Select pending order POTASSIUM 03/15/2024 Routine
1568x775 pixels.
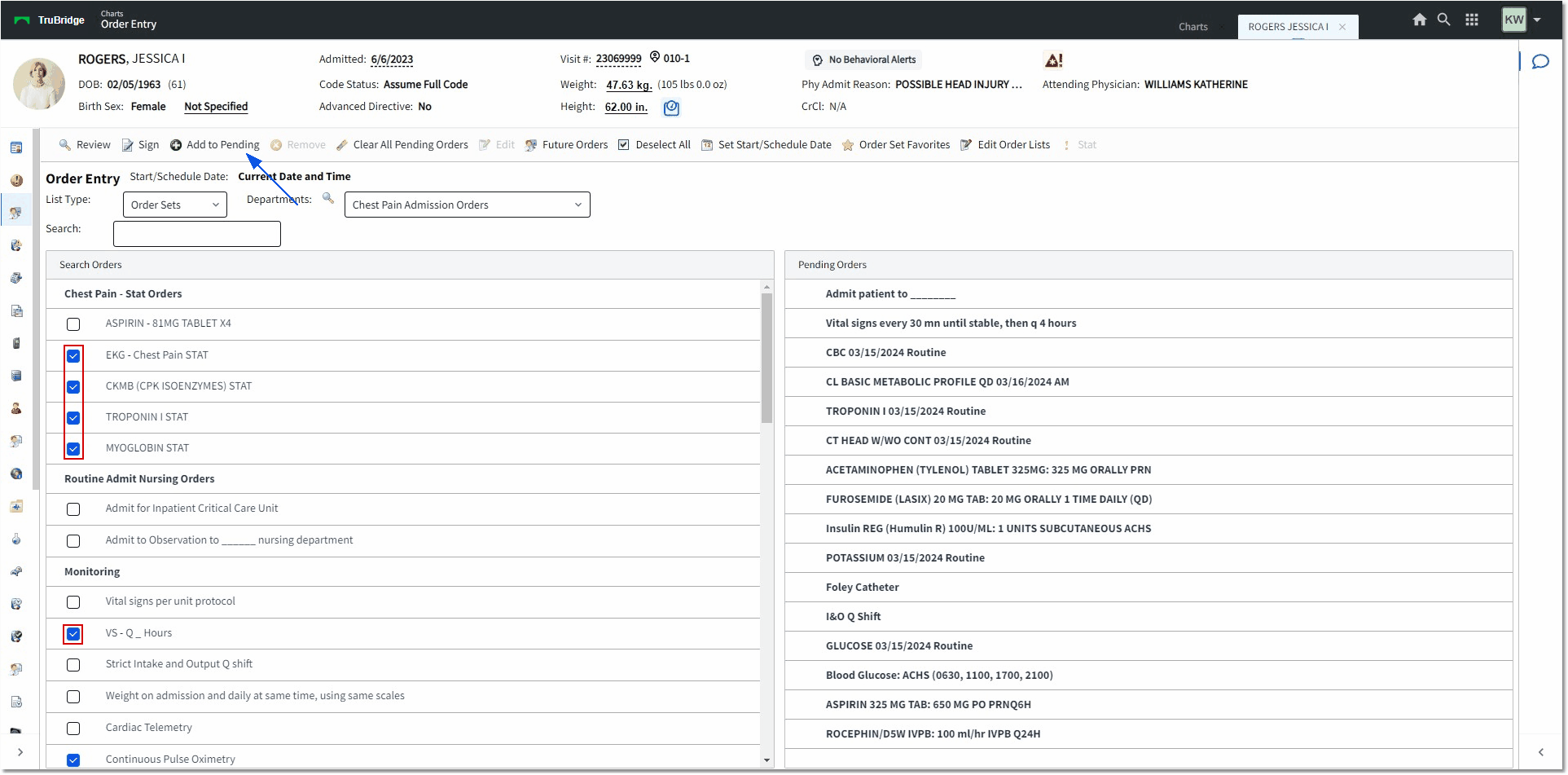click(x=1149, y=558)
